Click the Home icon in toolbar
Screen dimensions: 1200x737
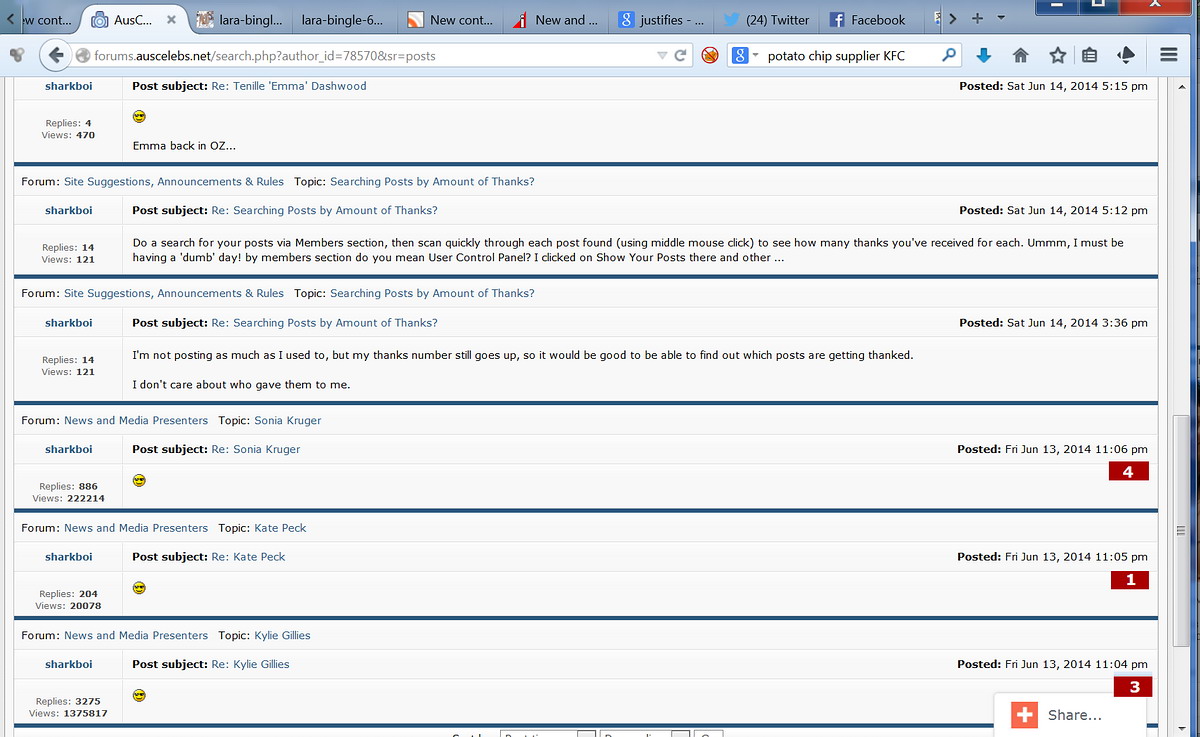click(x=1021, y=56)
